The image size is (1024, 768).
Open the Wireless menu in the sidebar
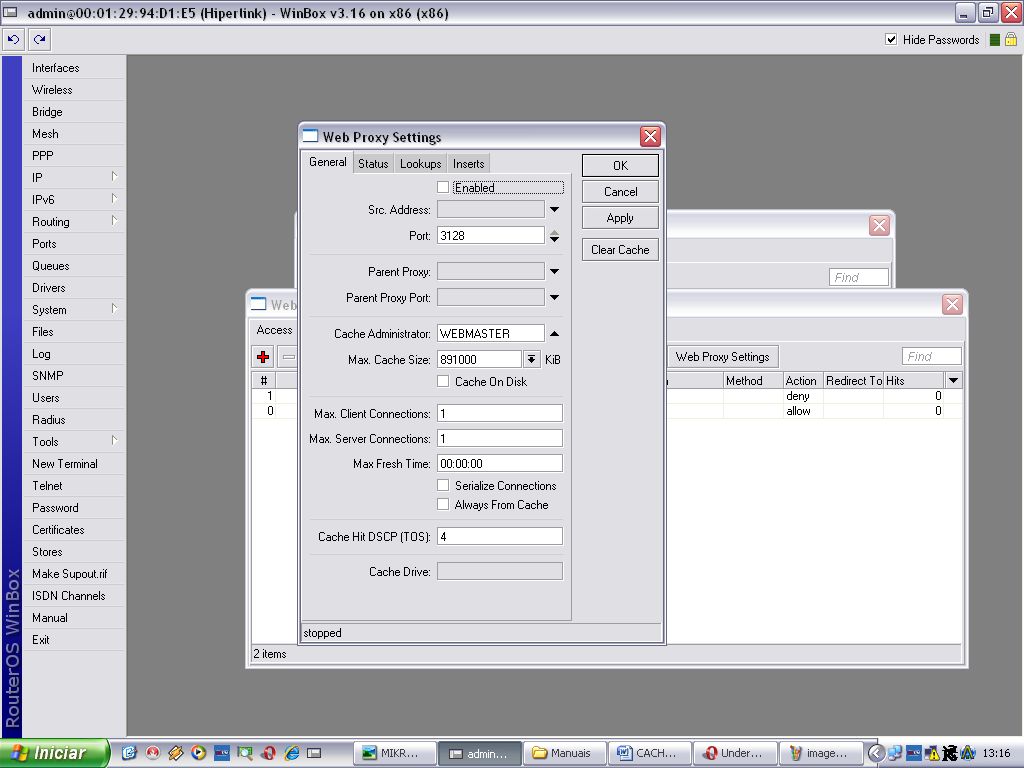click(52, 90)
